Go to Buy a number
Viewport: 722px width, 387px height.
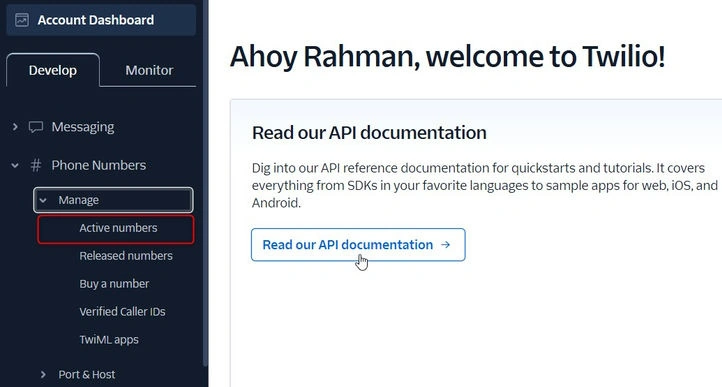(114, 284)
